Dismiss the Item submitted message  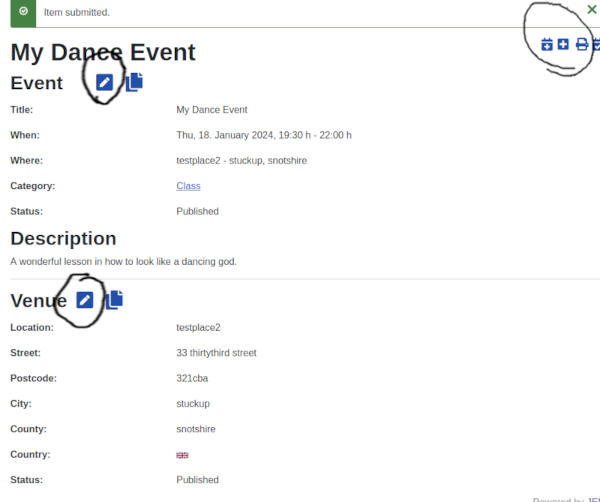pyautogui.click(x=592, y=10)
